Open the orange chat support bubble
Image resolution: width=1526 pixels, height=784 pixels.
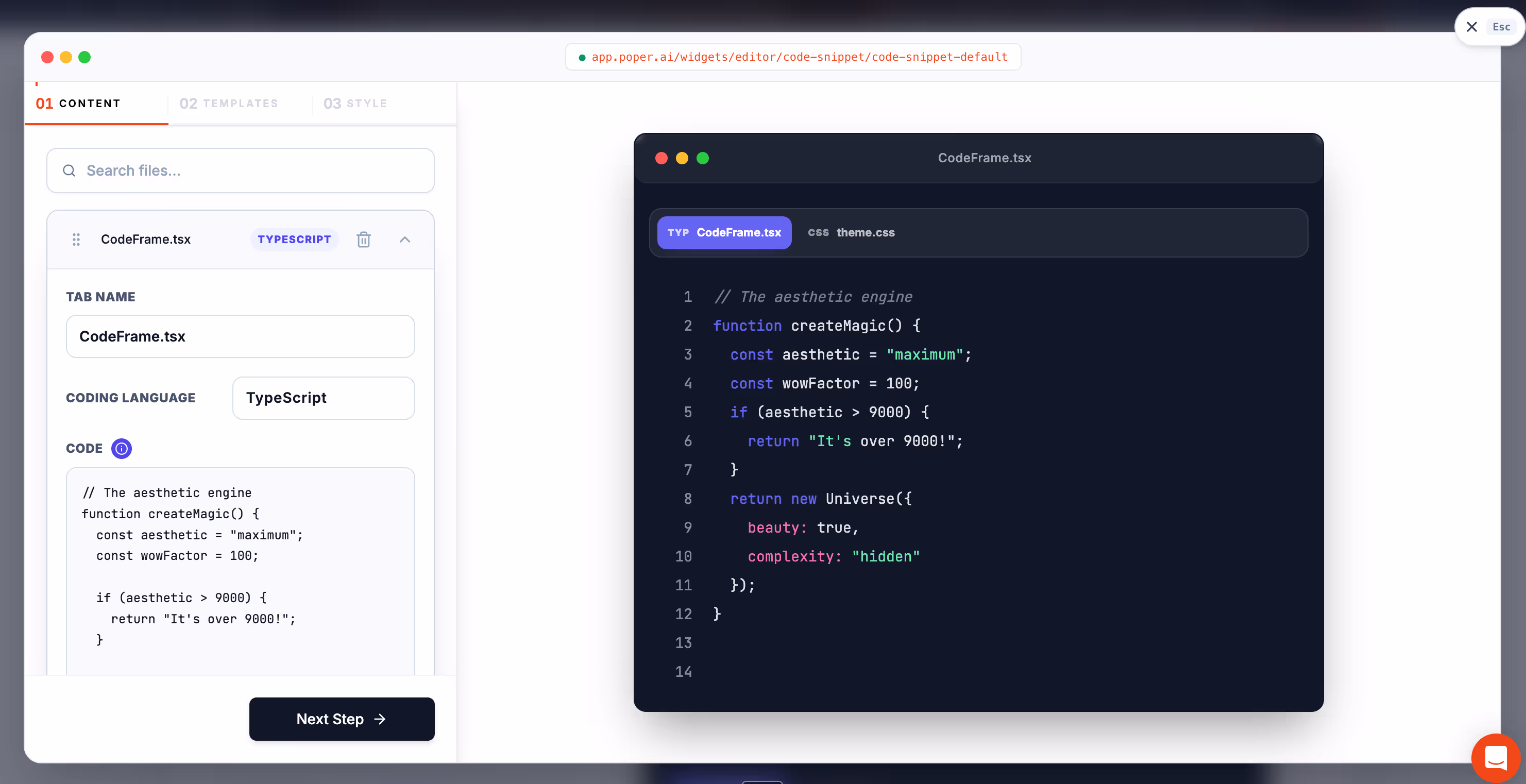tap(1496, 757)
